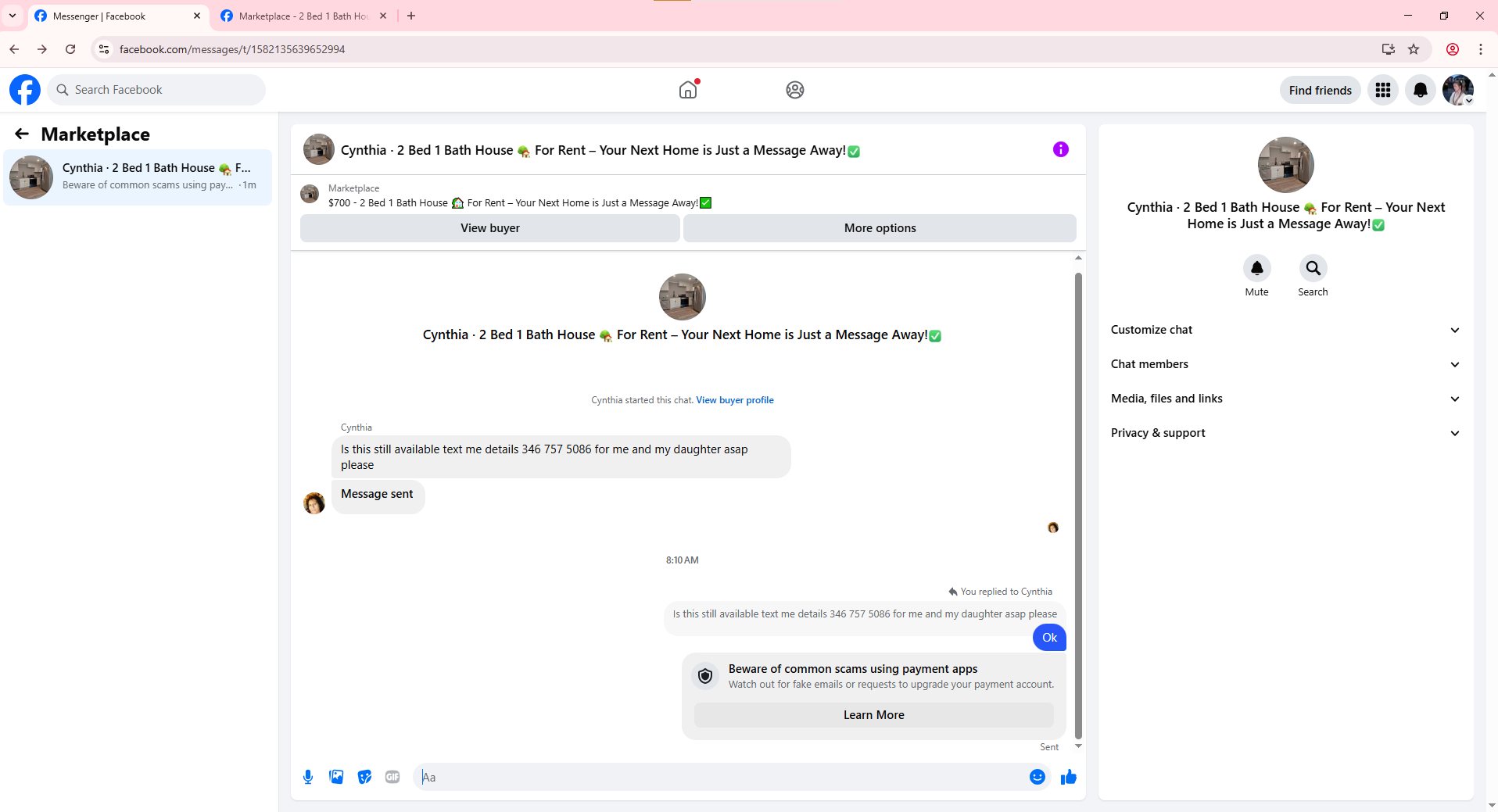View site information icon next to the URL
The width and height of the screenshot is (1498, 812).
pos(104,49)
